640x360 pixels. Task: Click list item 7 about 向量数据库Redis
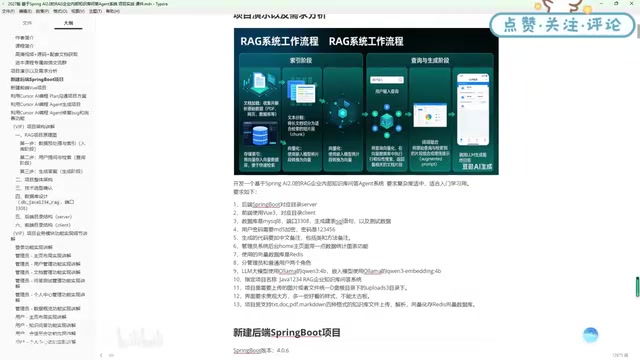click(x=268, y=254)
